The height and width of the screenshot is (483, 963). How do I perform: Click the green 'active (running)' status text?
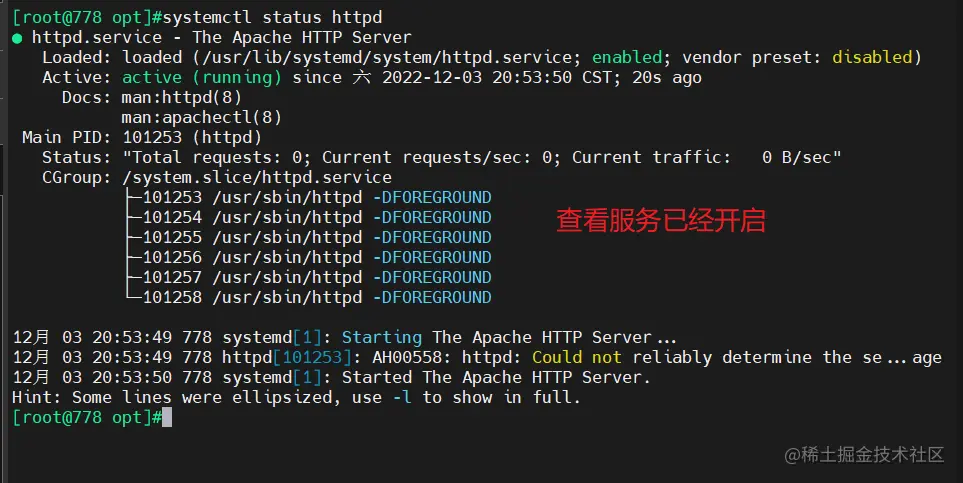(201, 77)
